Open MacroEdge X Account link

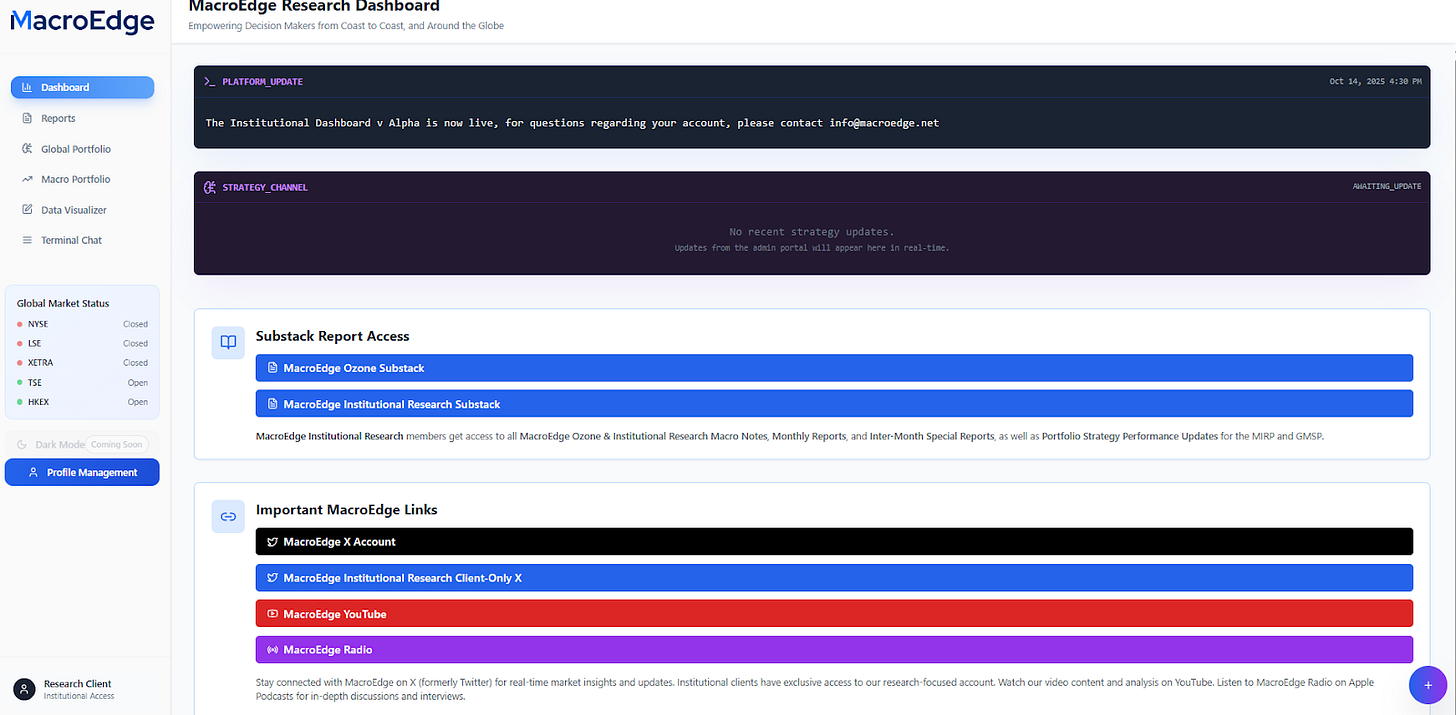coord(834,541)
